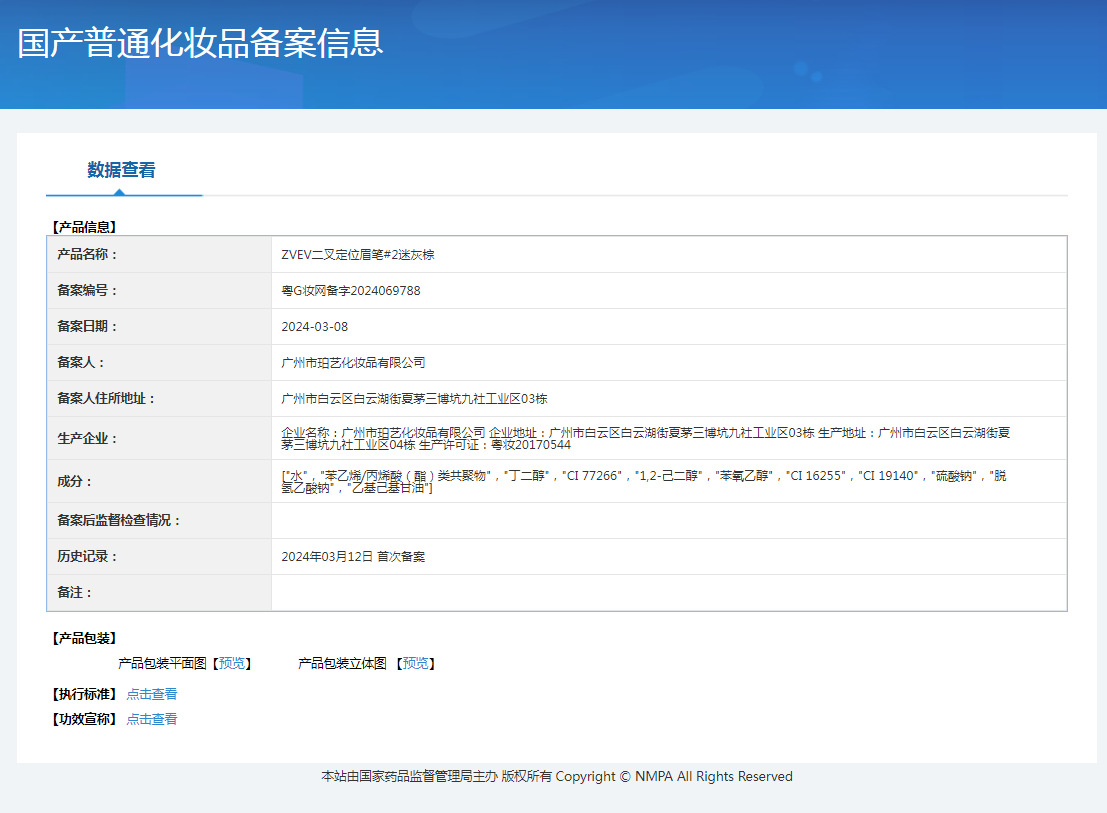Click the 【产品信息】 section heading
The image size is (1107, 813).
[83, 227]
